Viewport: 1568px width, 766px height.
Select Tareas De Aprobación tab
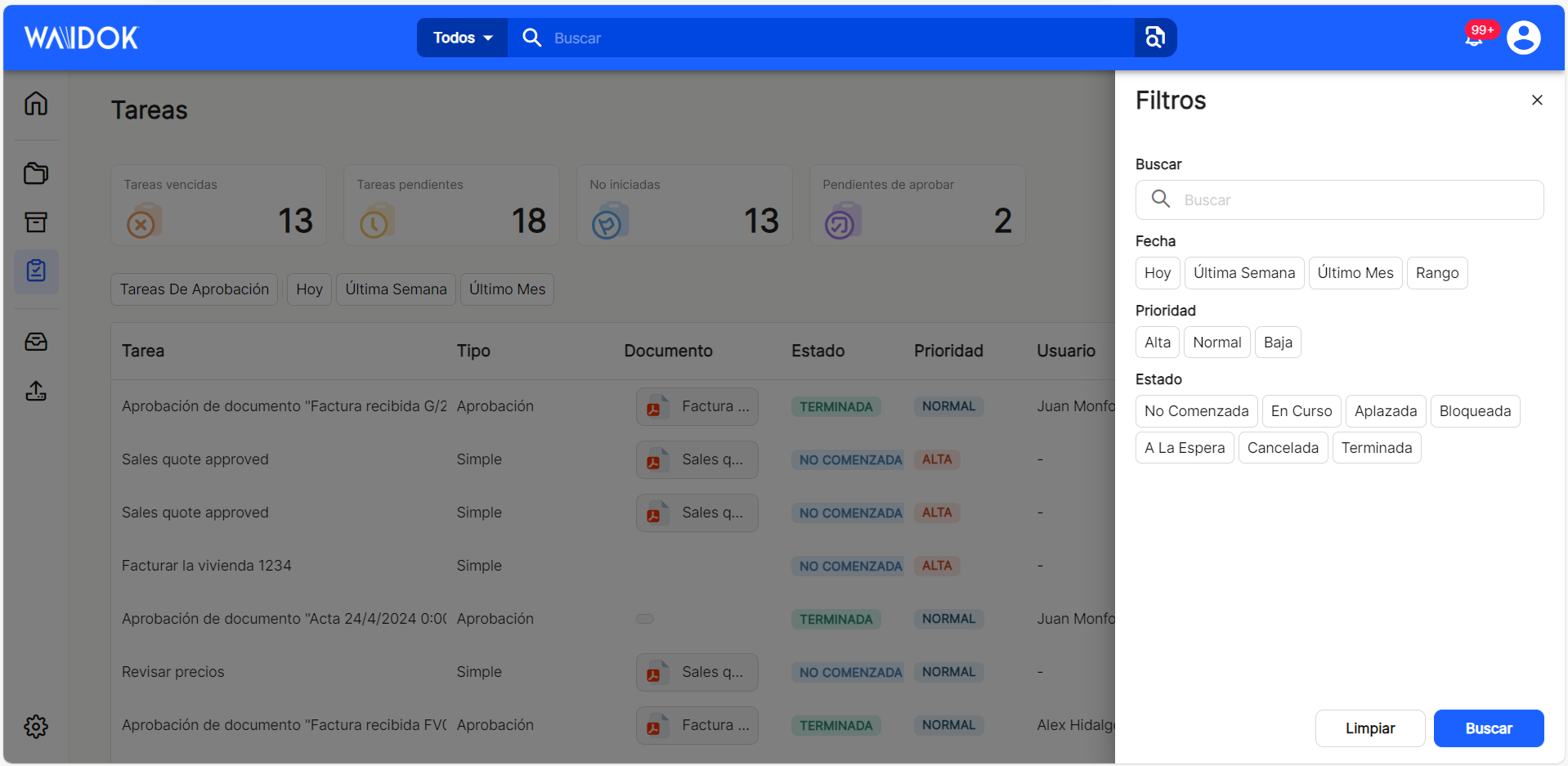[x=194, y=289]
